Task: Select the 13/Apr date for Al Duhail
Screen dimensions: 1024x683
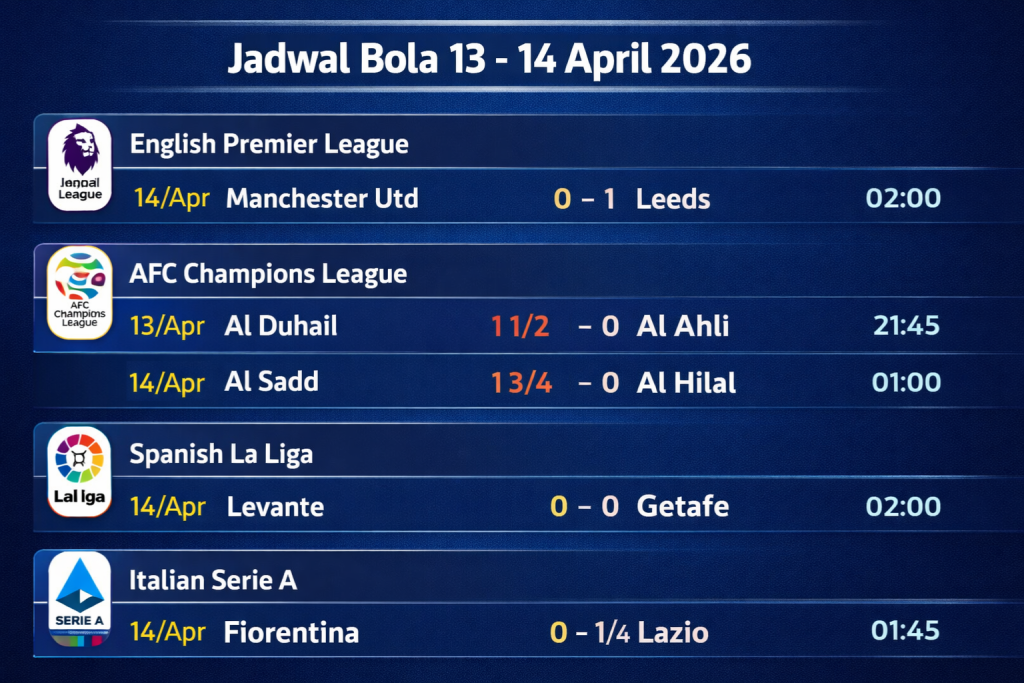Action: 167,326
